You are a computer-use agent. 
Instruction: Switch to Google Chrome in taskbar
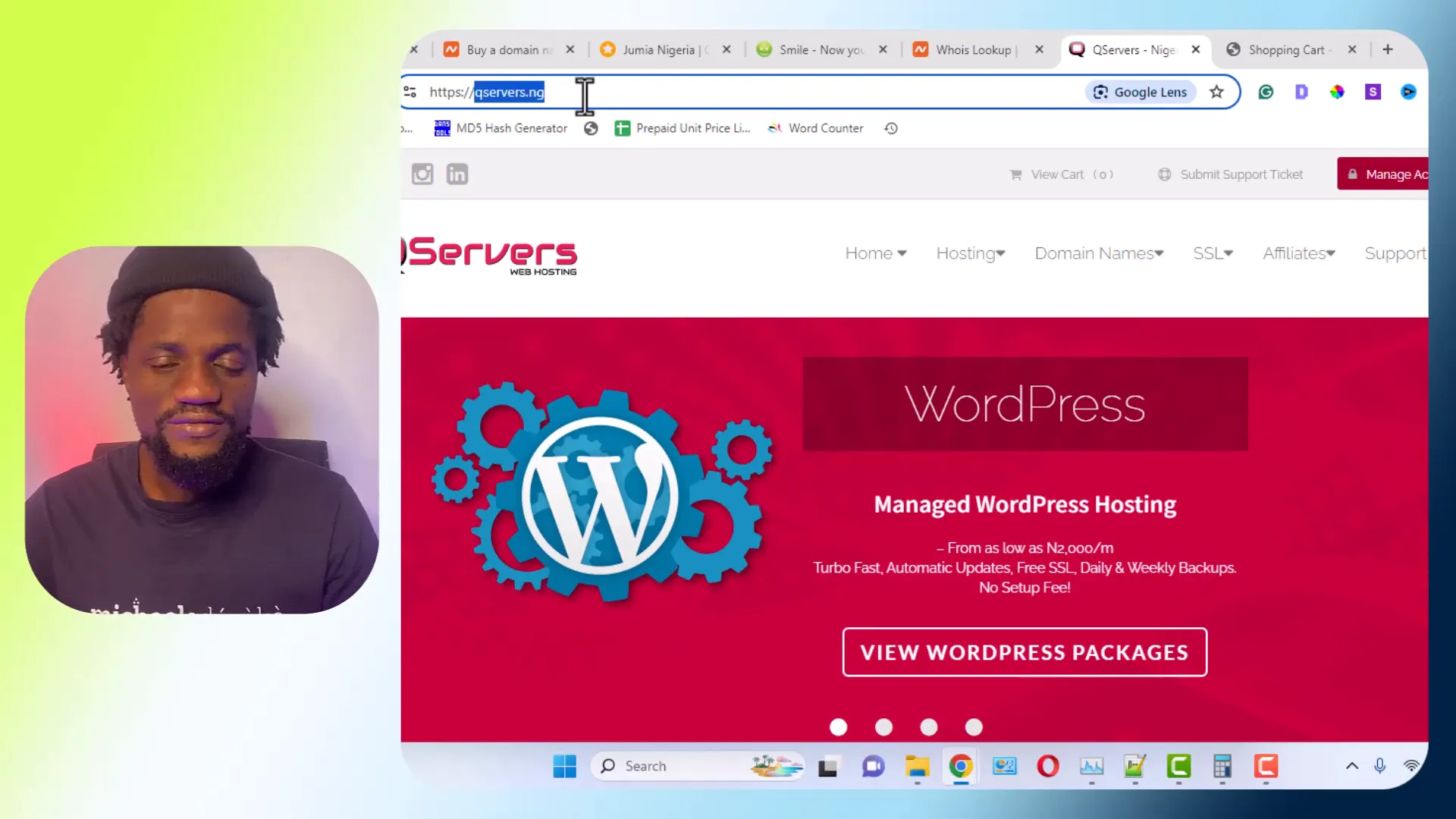click(x=961, y=767)
